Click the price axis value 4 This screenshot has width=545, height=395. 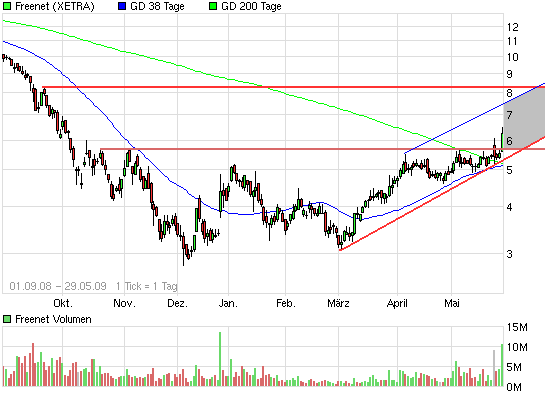[x=509, y=207]
